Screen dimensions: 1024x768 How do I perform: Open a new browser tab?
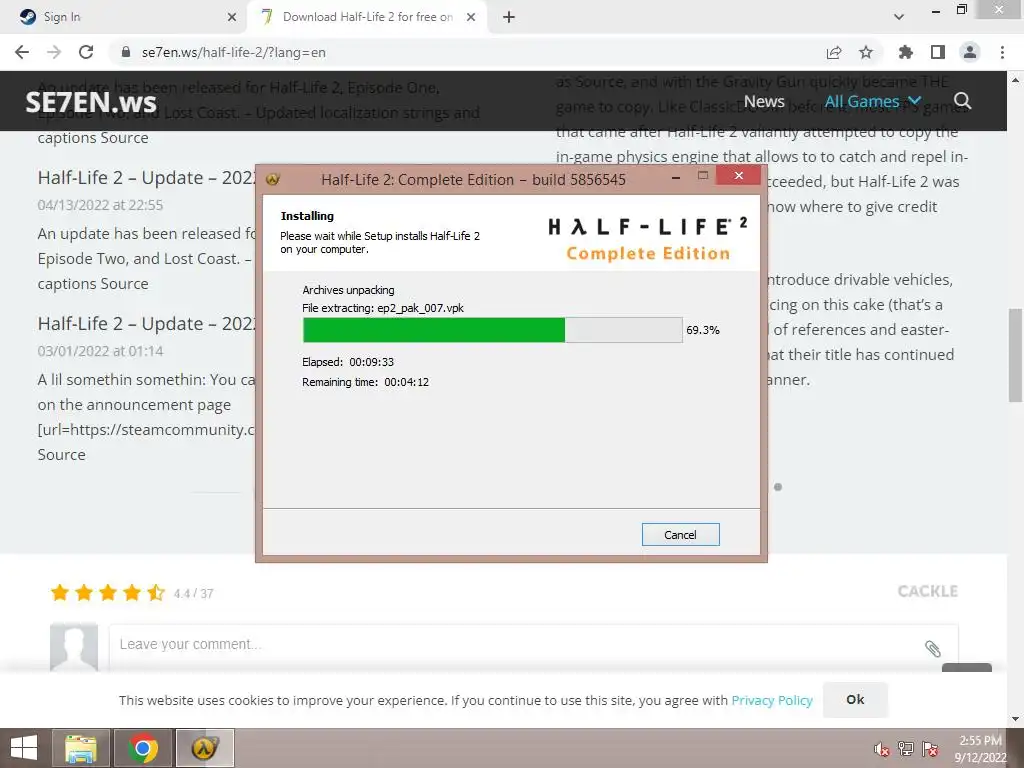(509, 17)
